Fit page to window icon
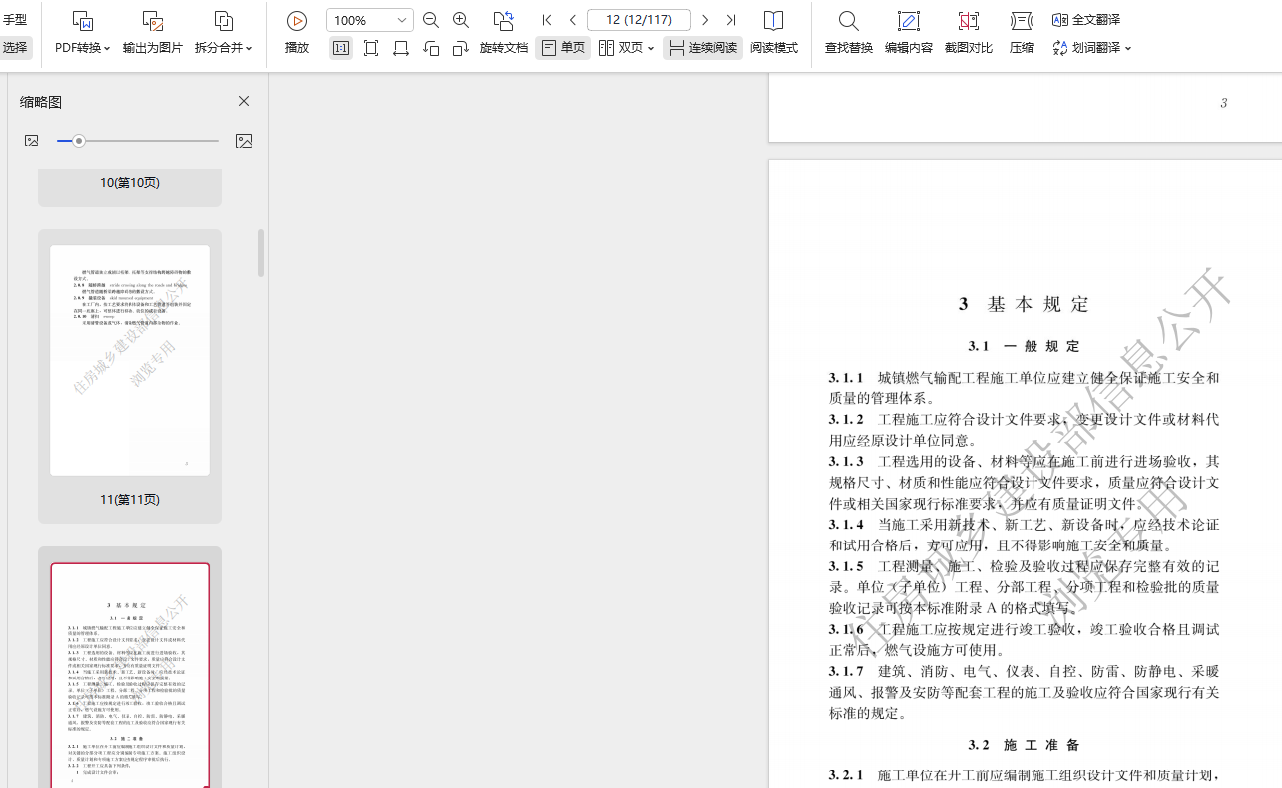Screen dimensions: 1282x788 point(371,48)
